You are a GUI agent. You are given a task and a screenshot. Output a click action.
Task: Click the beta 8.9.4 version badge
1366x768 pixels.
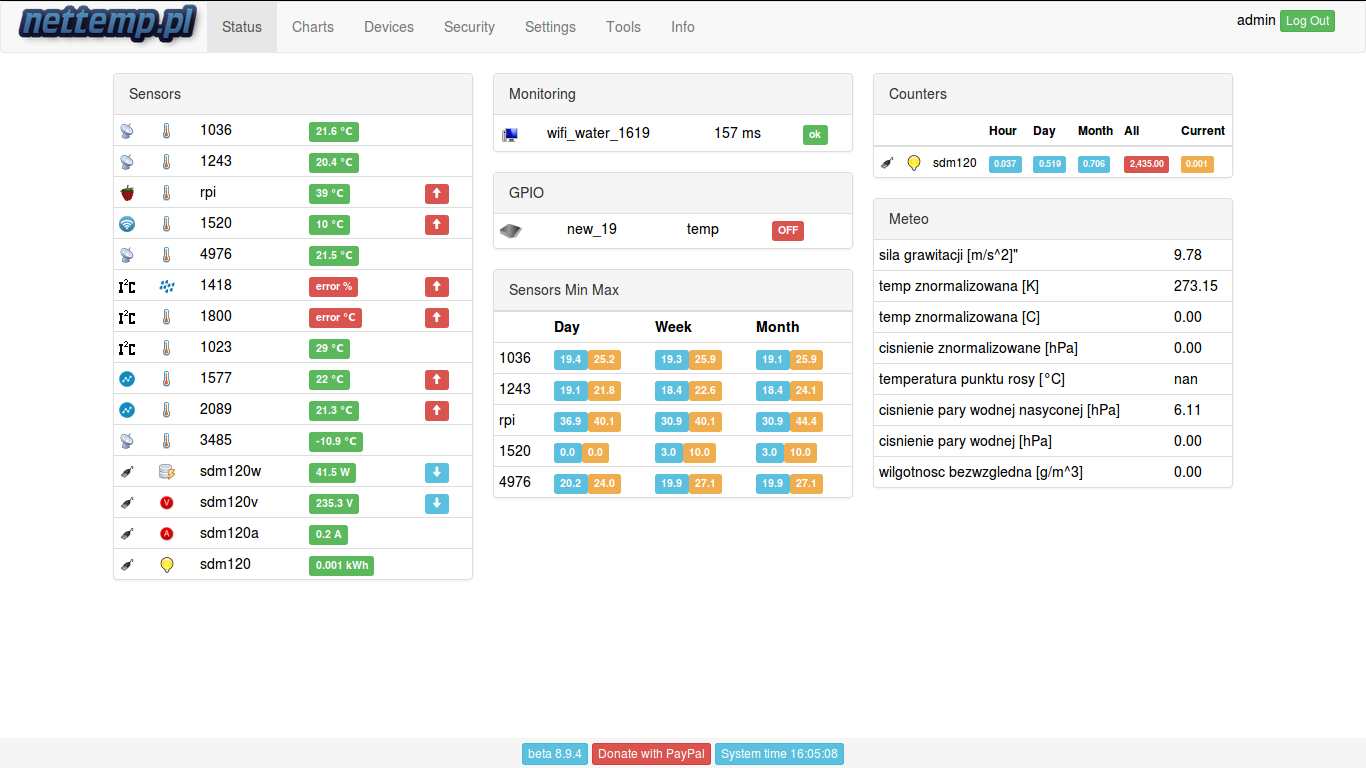(555, 754)
